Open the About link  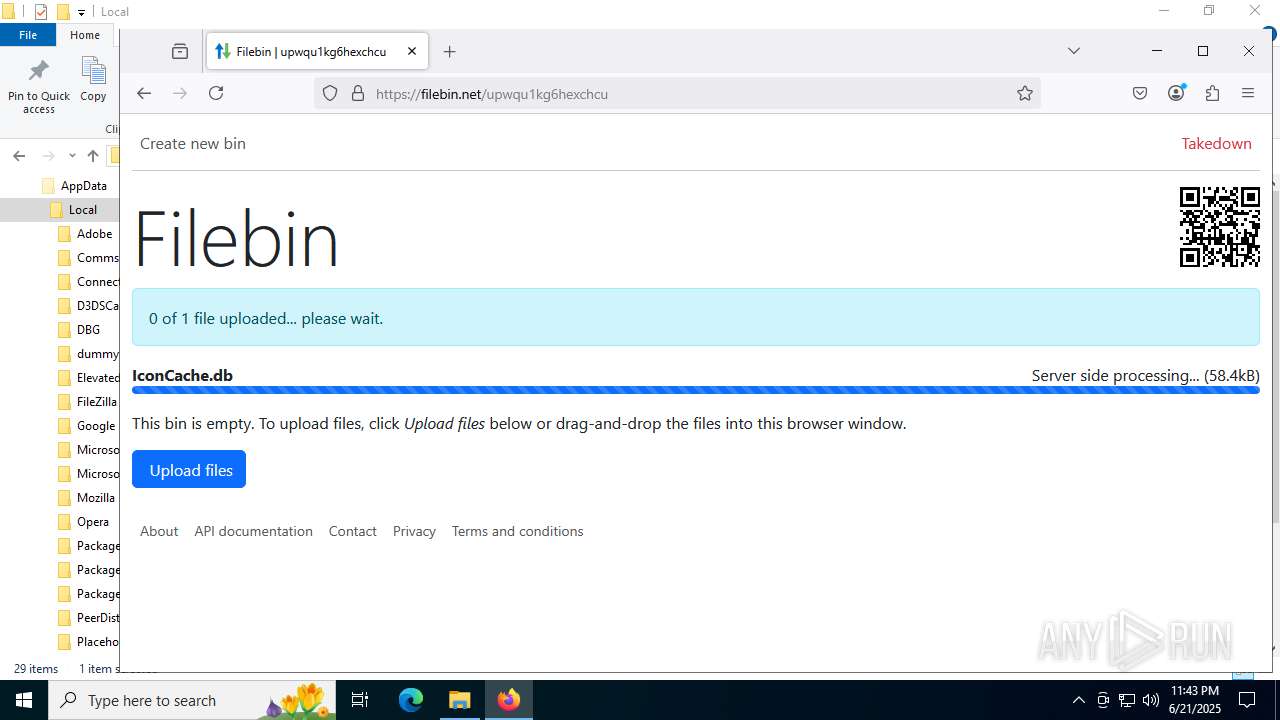(x=159, y=531)
